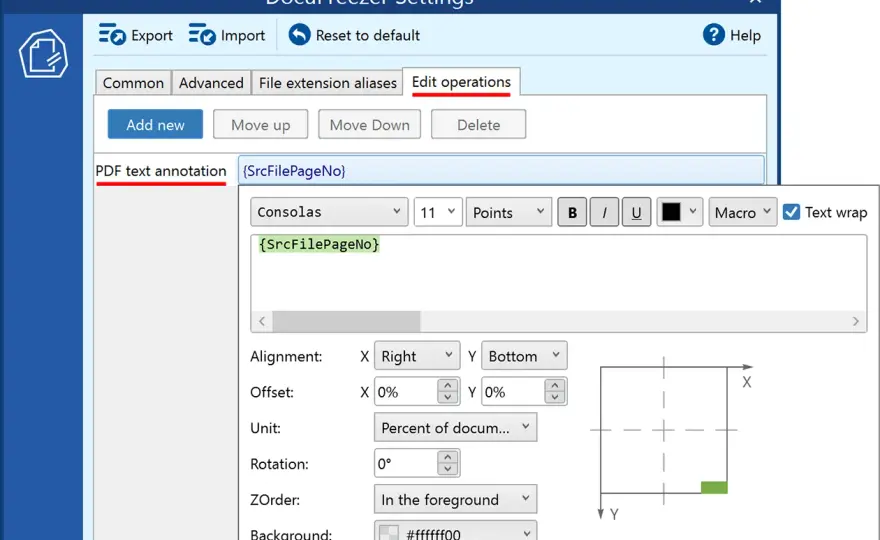This screenshot has width=880, height=540.
Task: Open the Y alignment Bottom dropdown
Action: click(524, 356)
